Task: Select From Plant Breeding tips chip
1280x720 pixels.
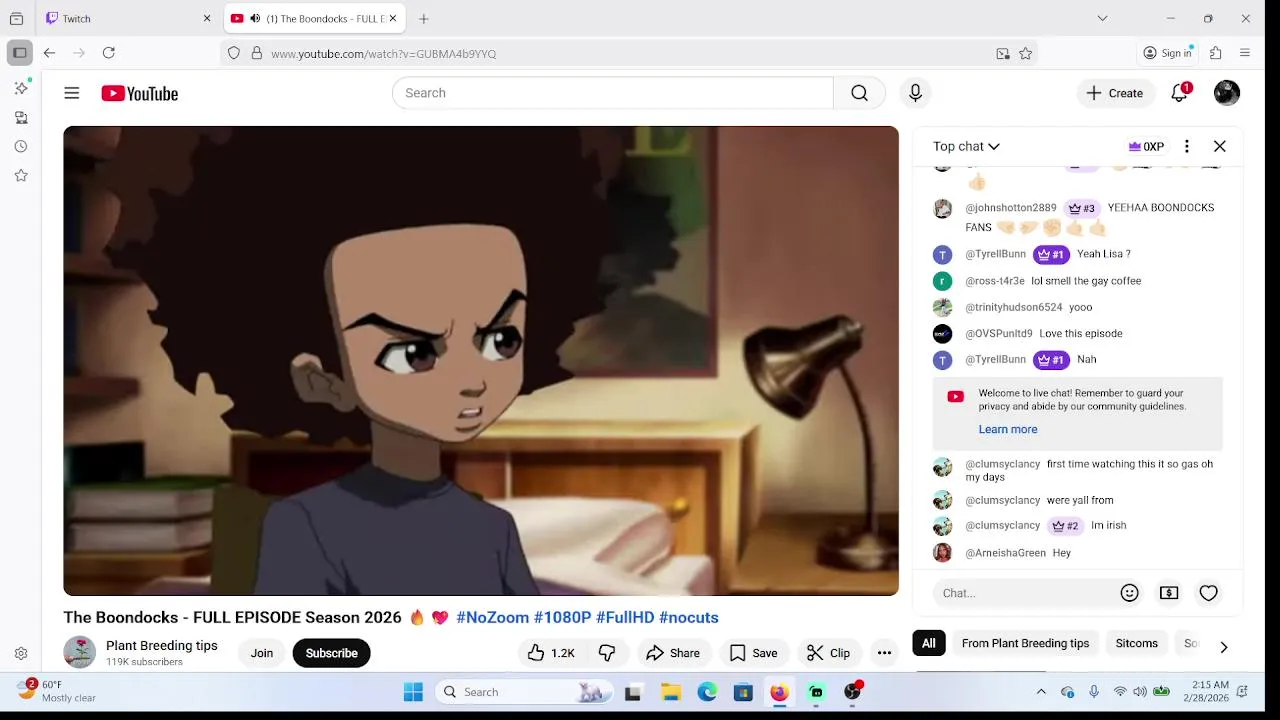Action: 1025,643
